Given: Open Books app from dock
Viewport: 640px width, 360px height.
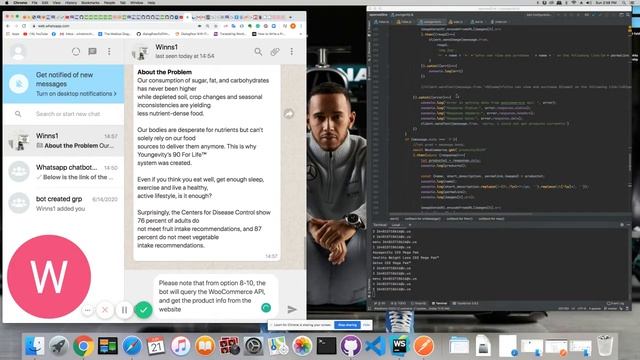Looking at the screenshot, I should point(205,346).
